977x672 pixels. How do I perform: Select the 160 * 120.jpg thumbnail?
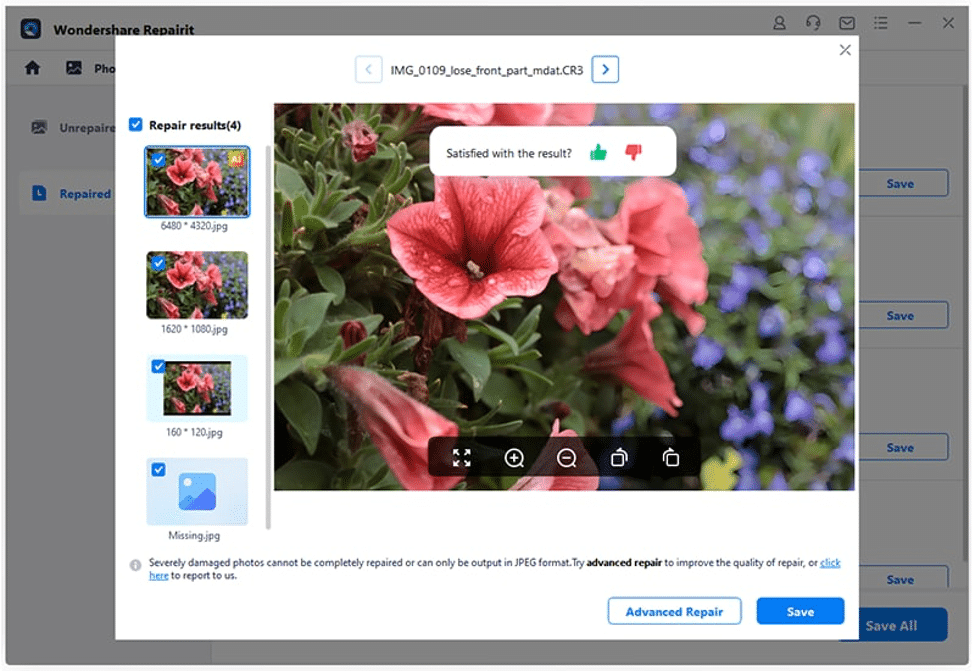(x=197, y=393)
